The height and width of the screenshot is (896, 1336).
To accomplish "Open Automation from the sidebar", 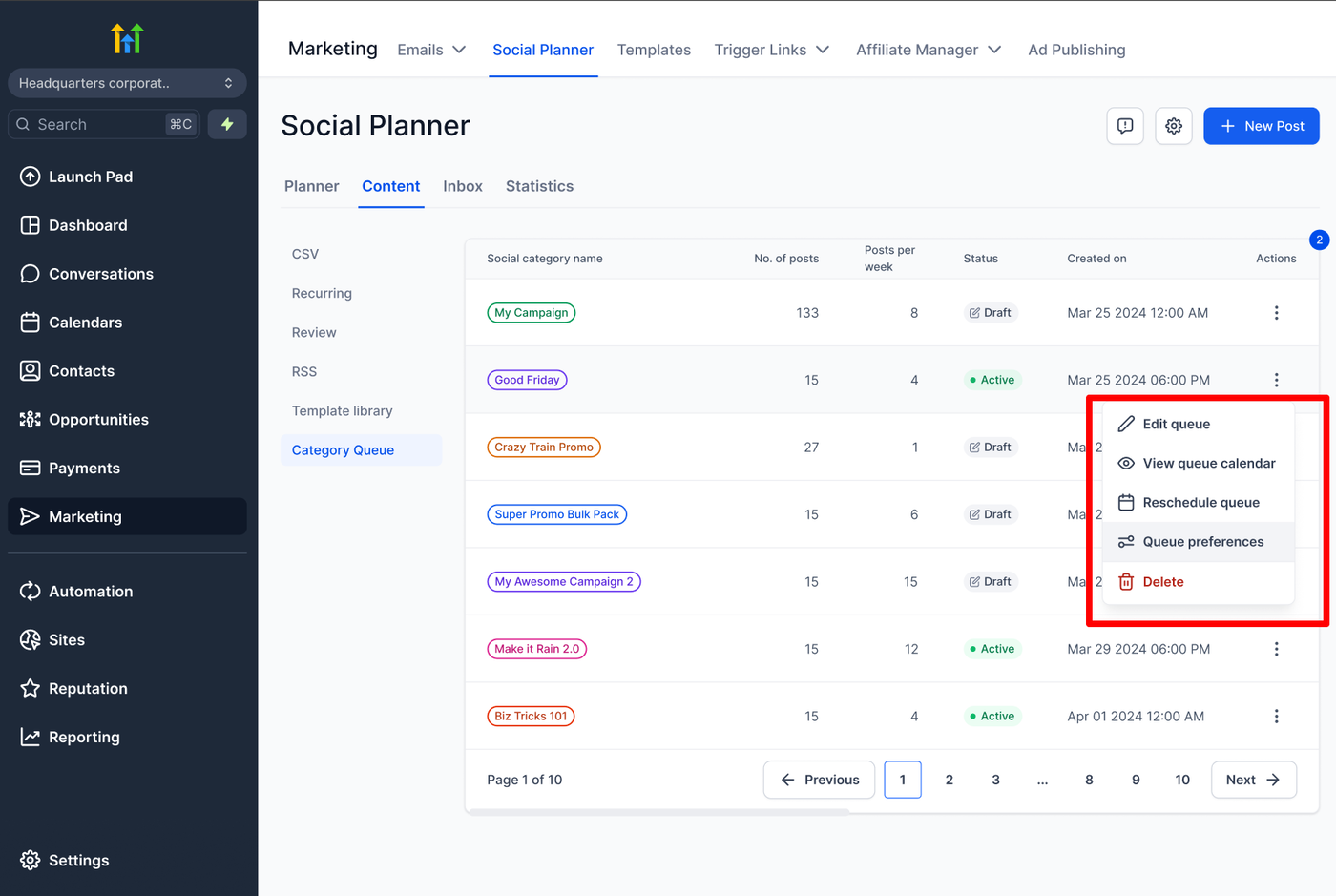I will [x=91, y=592].
